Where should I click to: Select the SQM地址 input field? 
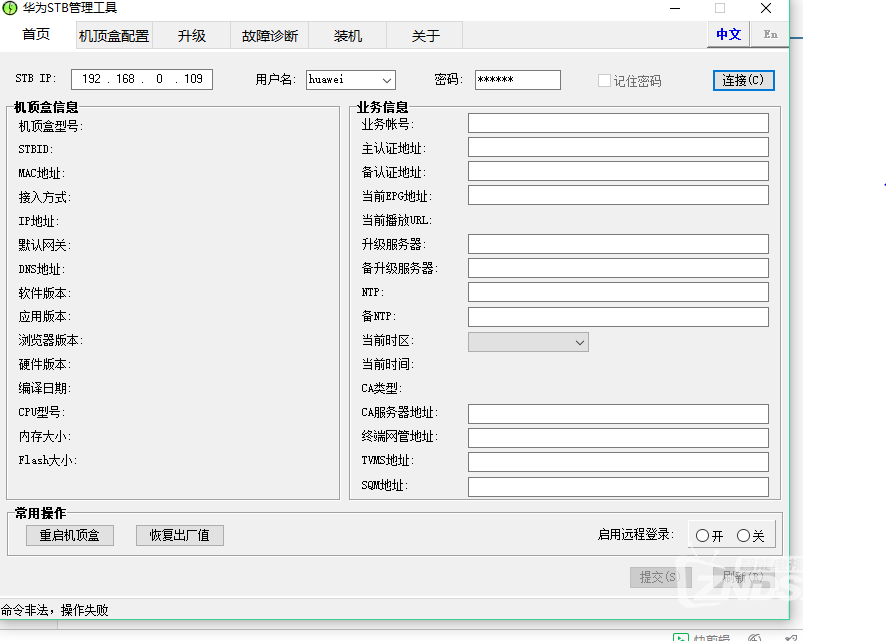tap(618, 487)
